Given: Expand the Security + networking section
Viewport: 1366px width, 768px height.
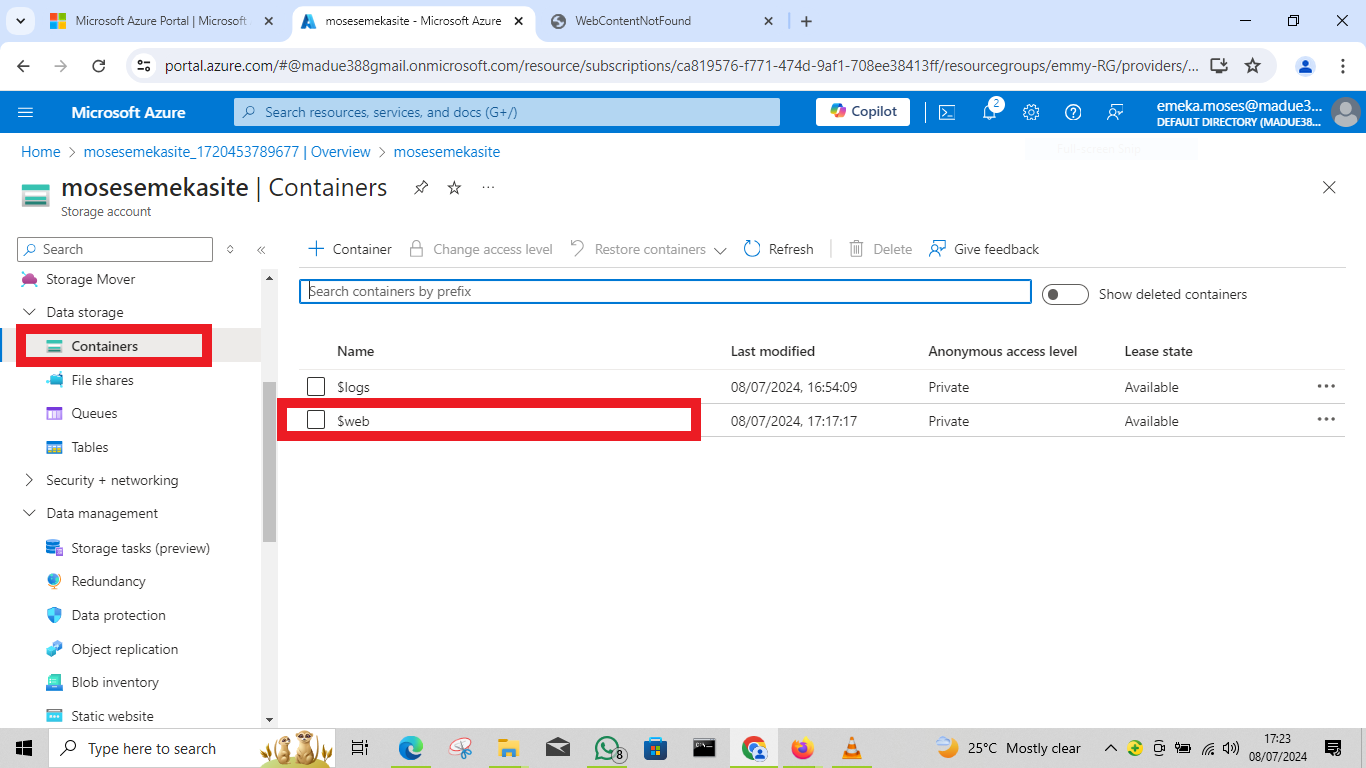Looking at the screenshot, I should (x=29, y=480).
